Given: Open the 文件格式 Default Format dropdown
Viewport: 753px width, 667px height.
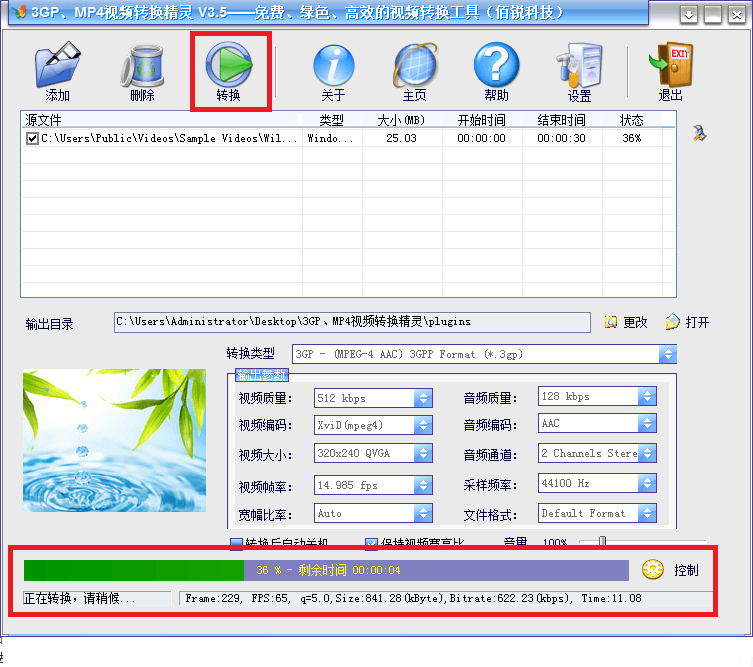Looking at the screenshot, I should point(647,513).
